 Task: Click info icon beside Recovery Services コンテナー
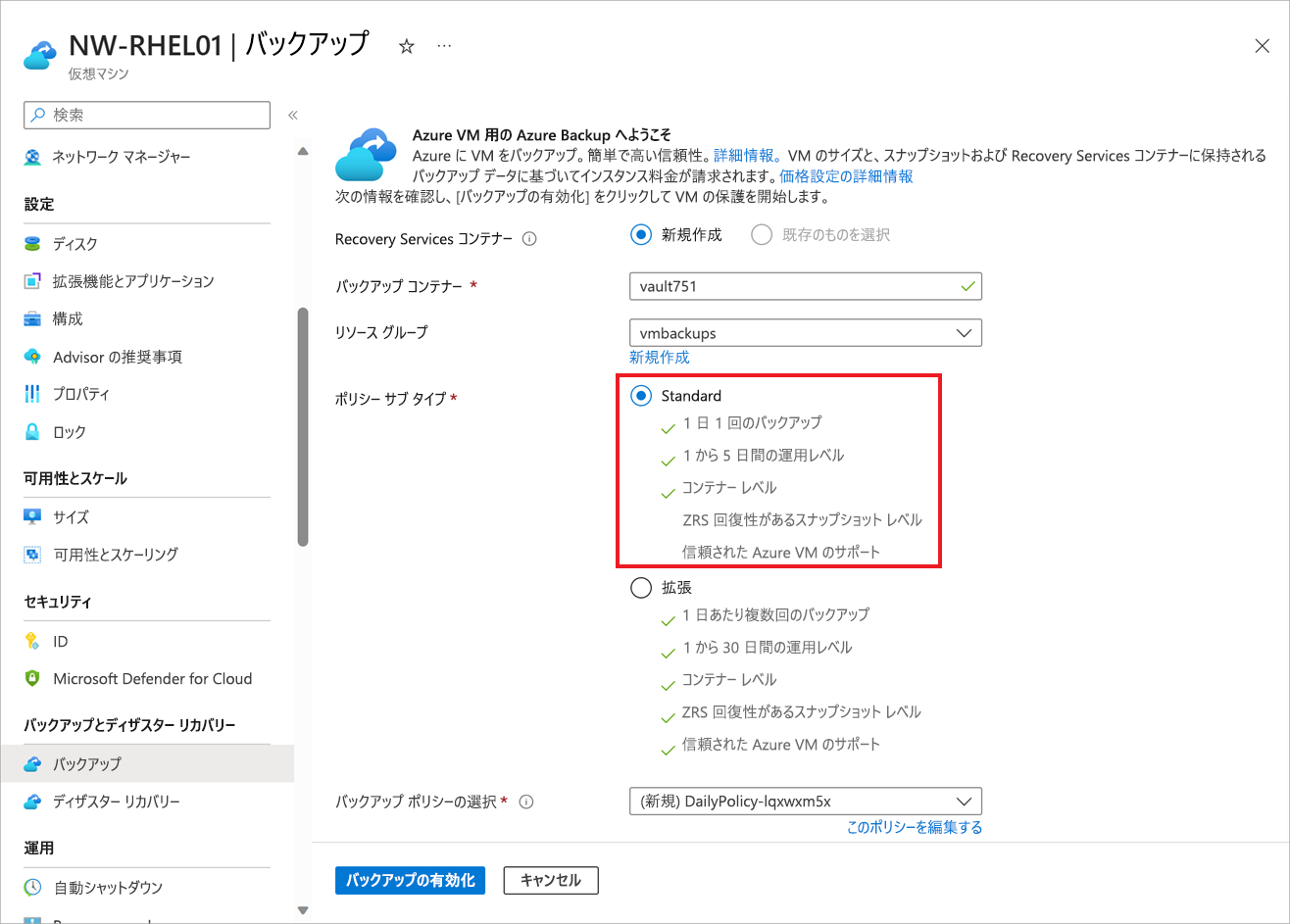[x=529, y=239]
